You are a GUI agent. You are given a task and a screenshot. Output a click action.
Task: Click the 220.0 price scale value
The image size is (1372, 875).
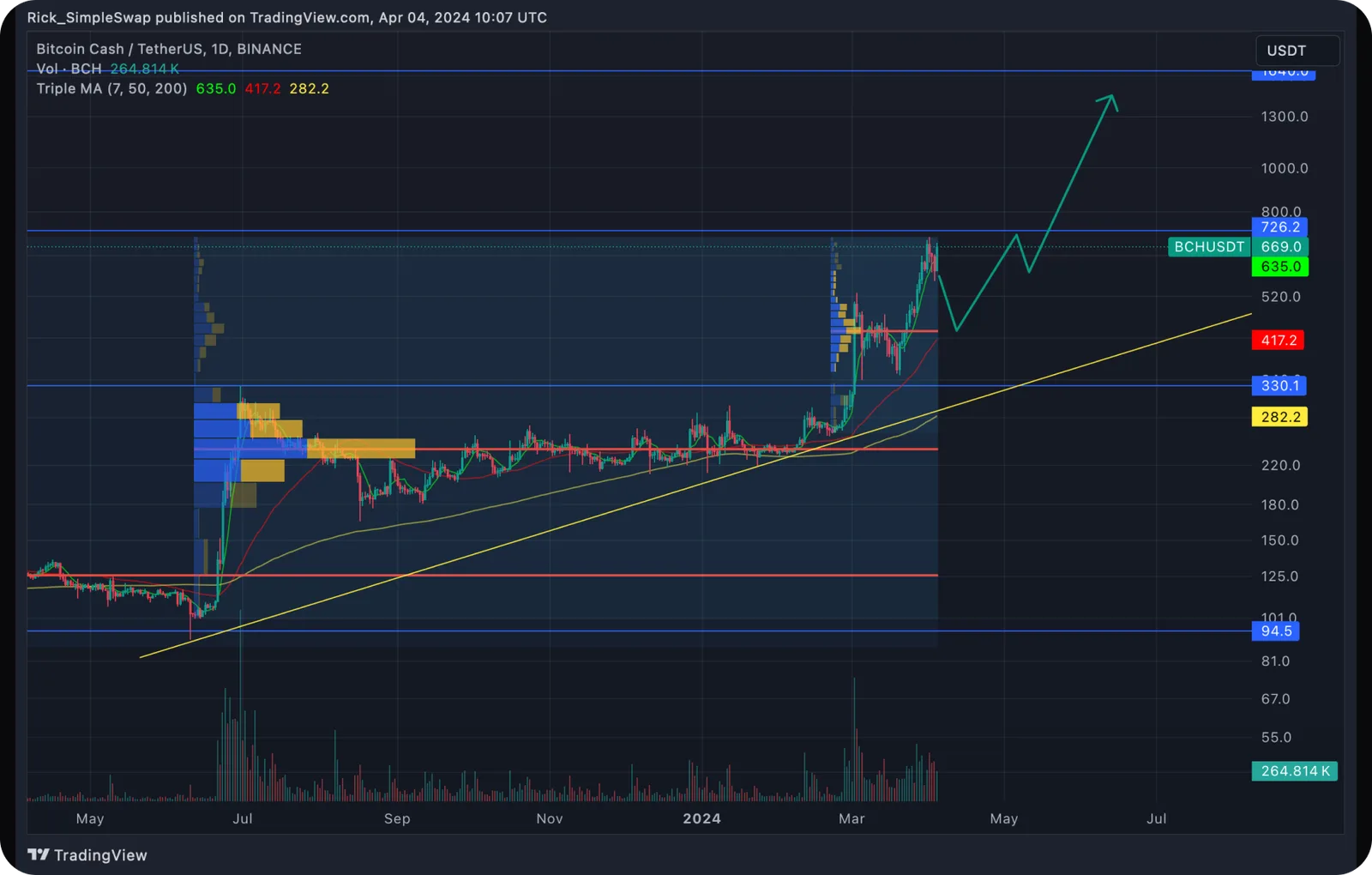[1281, 465]
